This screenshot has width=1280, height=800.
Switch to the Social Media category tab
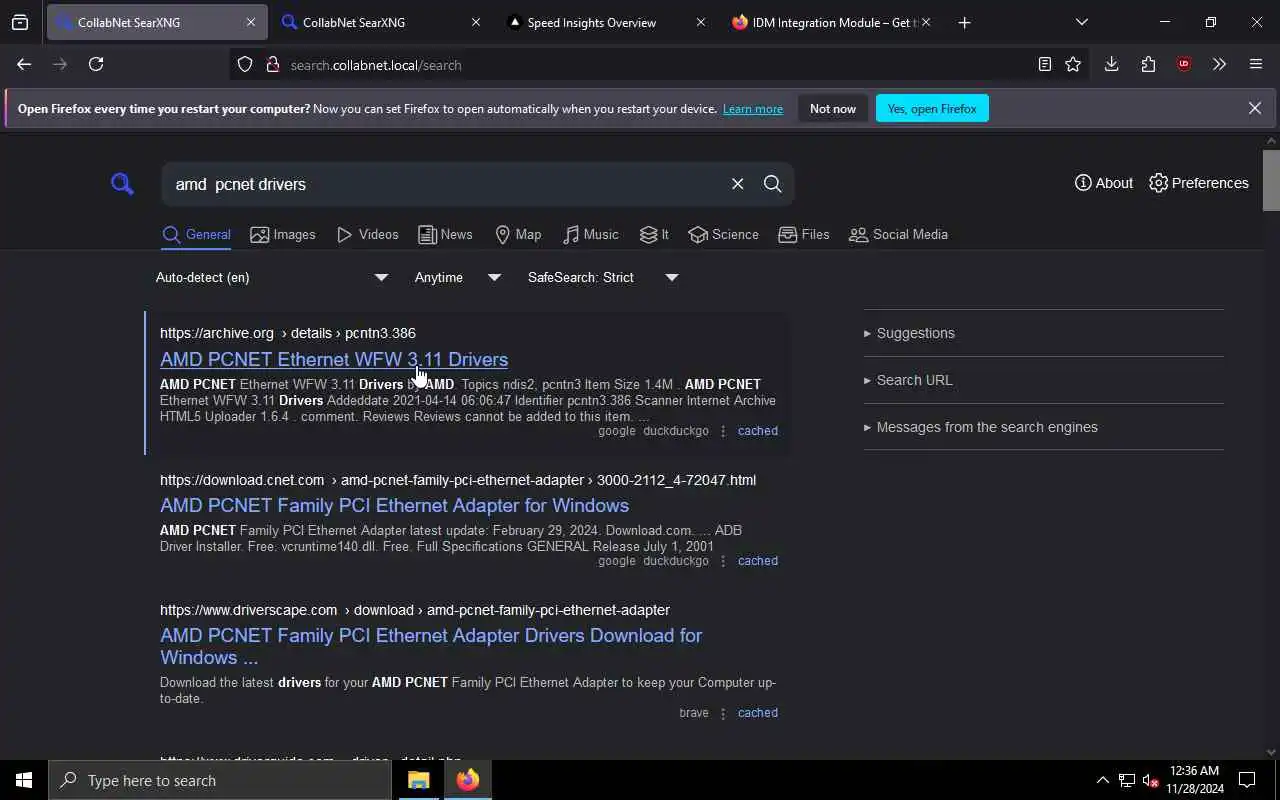[898, 235]
